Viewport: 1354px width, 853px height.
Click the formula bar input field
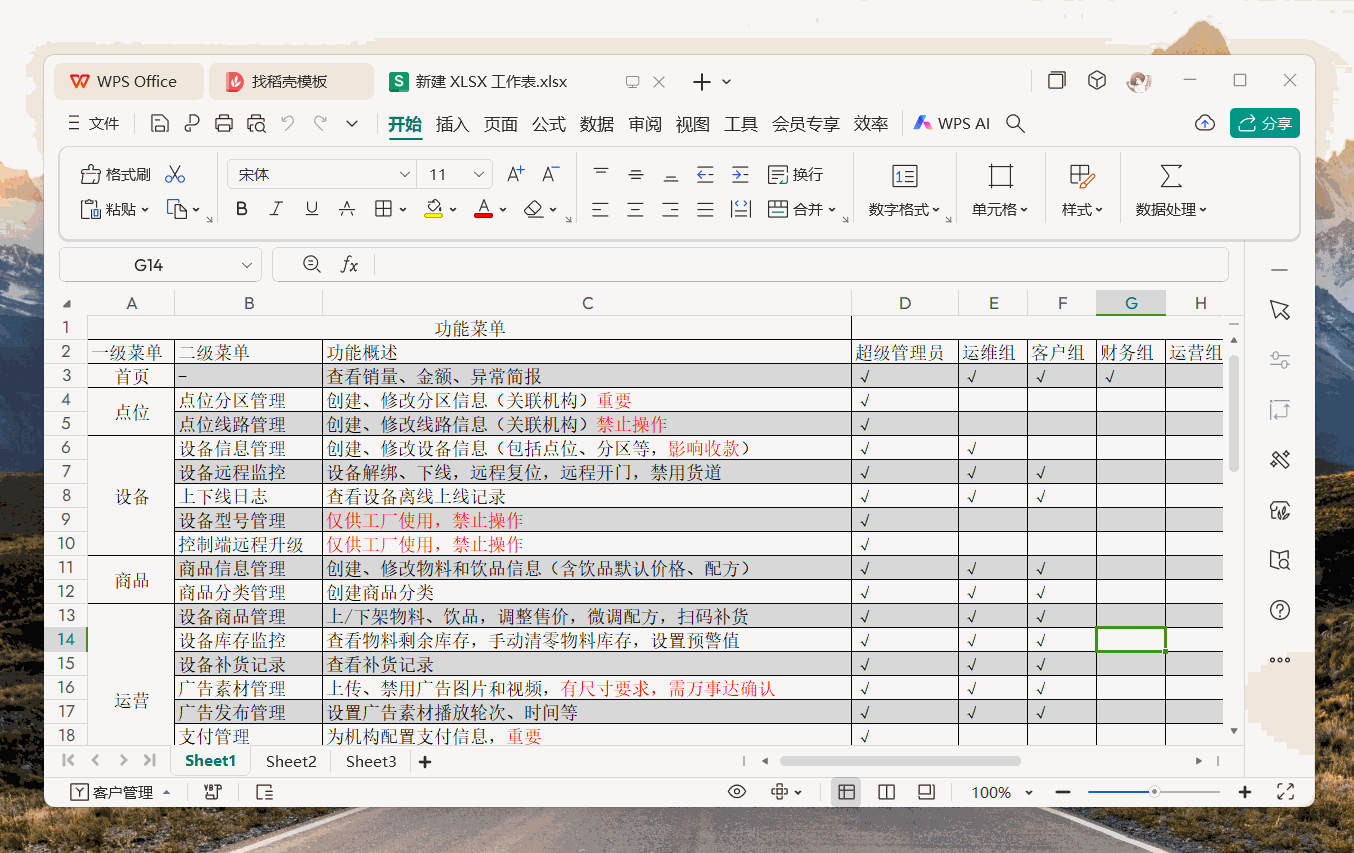tap(800, 265)
